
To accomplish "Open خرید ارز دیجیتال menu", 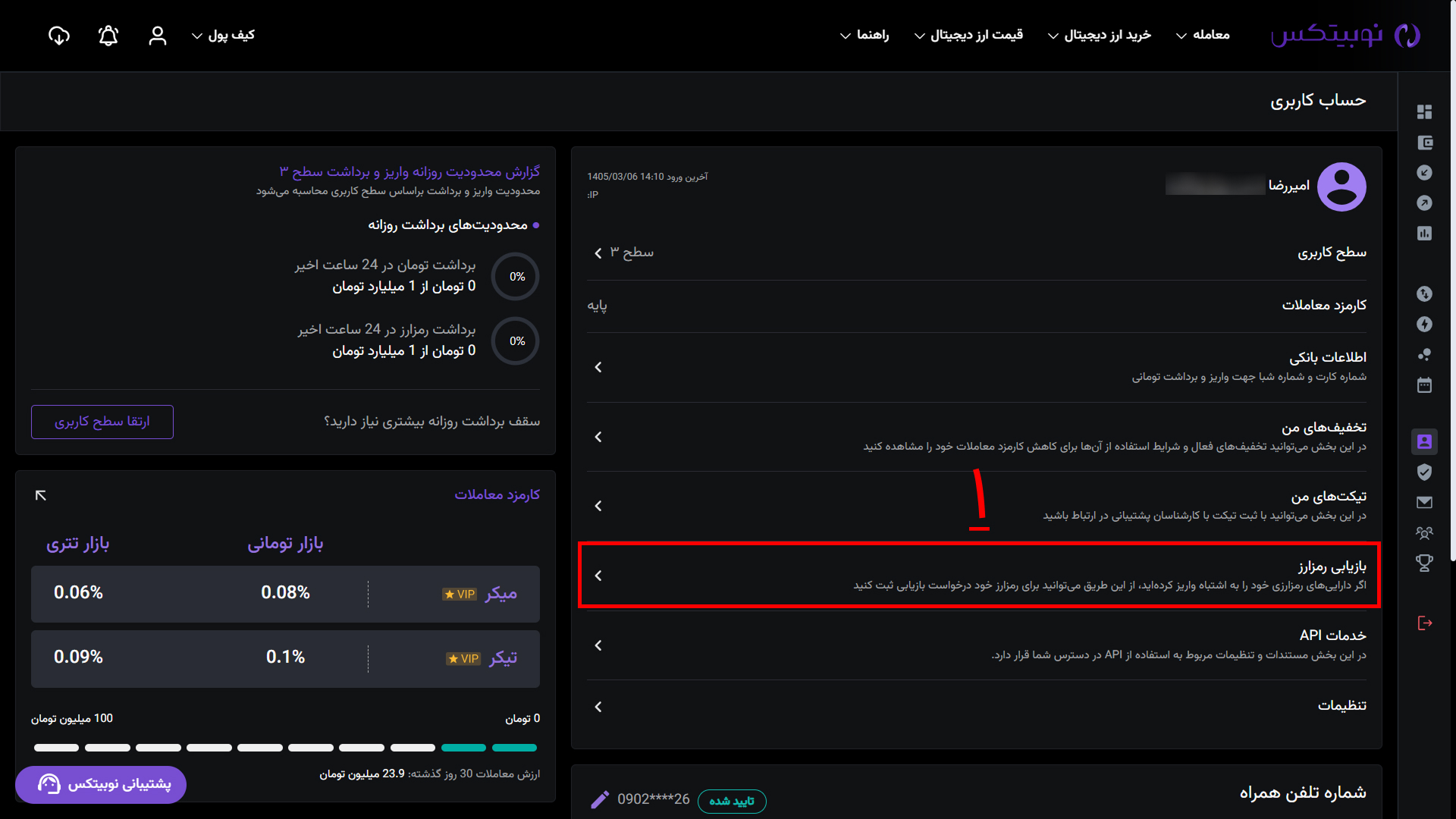I will (x=1100, y=35).
